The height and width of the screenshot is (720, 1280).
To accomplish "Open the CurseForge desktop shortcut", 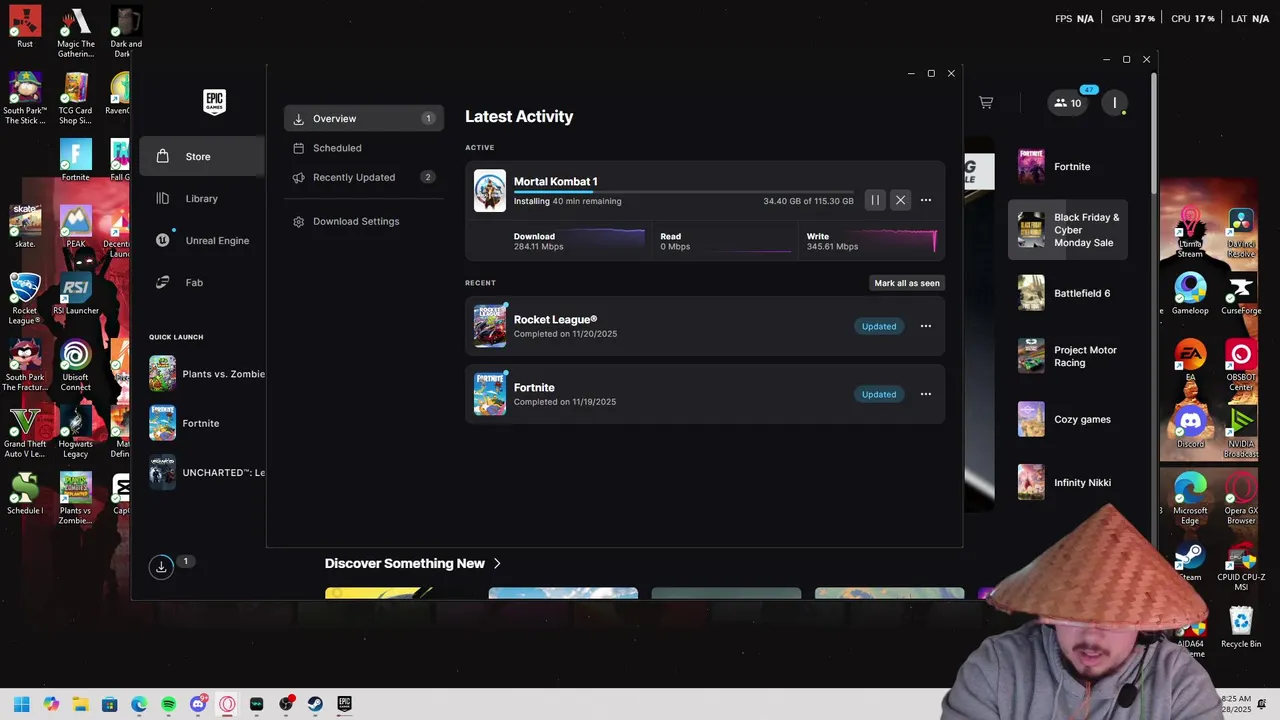I will [x=1241, y=294].
